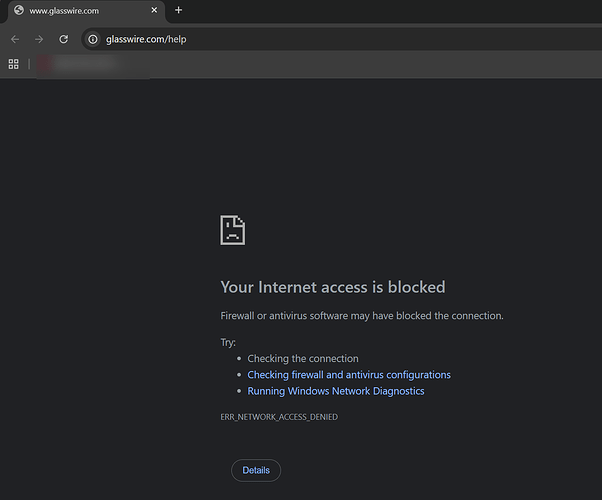The image size is (602, 500).
Task: Click the back navigation arrow
Action: click(14, 39)
